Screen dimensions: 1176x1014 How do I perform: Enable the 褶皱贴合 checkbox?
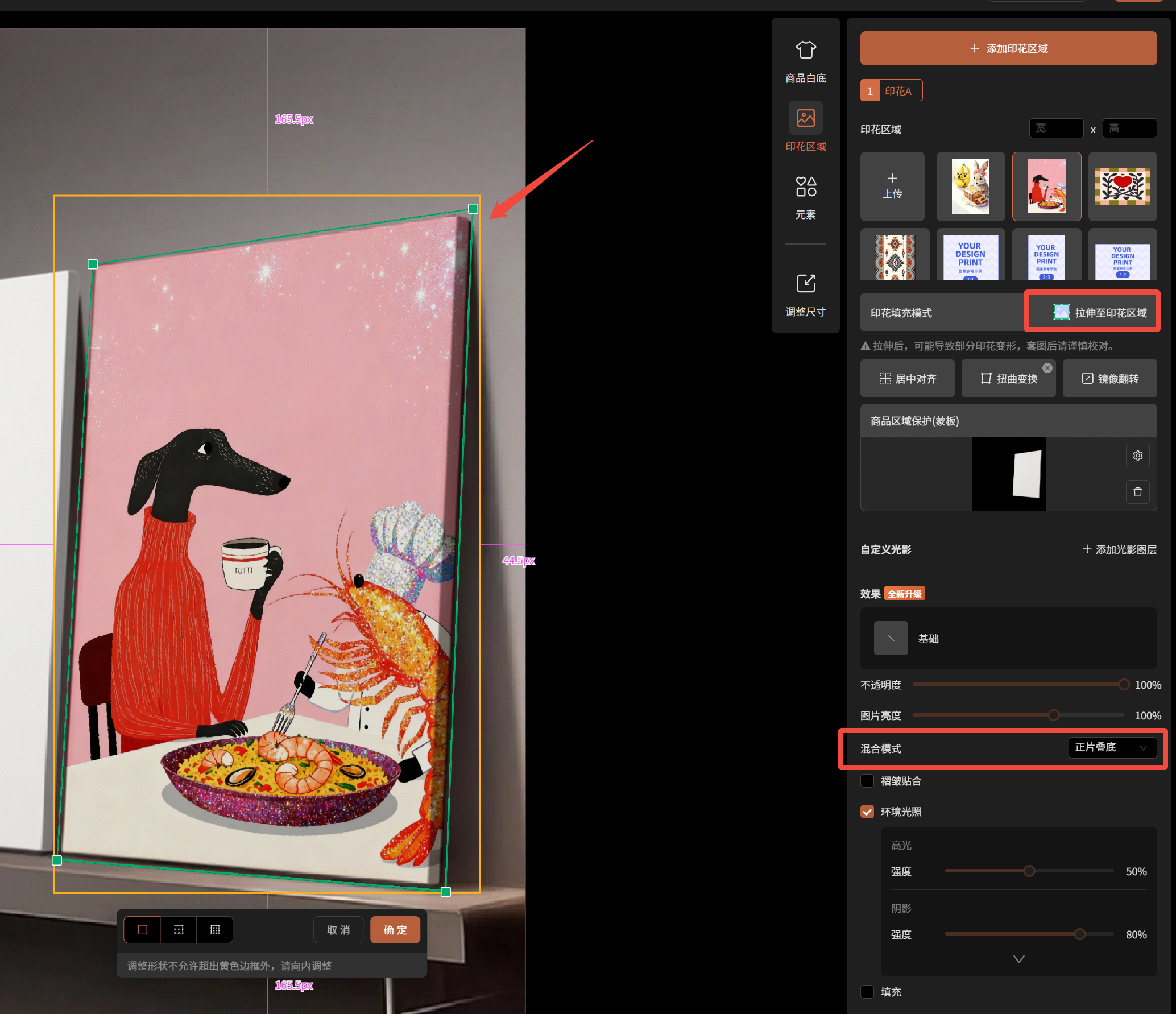click(x=867, y=781)
